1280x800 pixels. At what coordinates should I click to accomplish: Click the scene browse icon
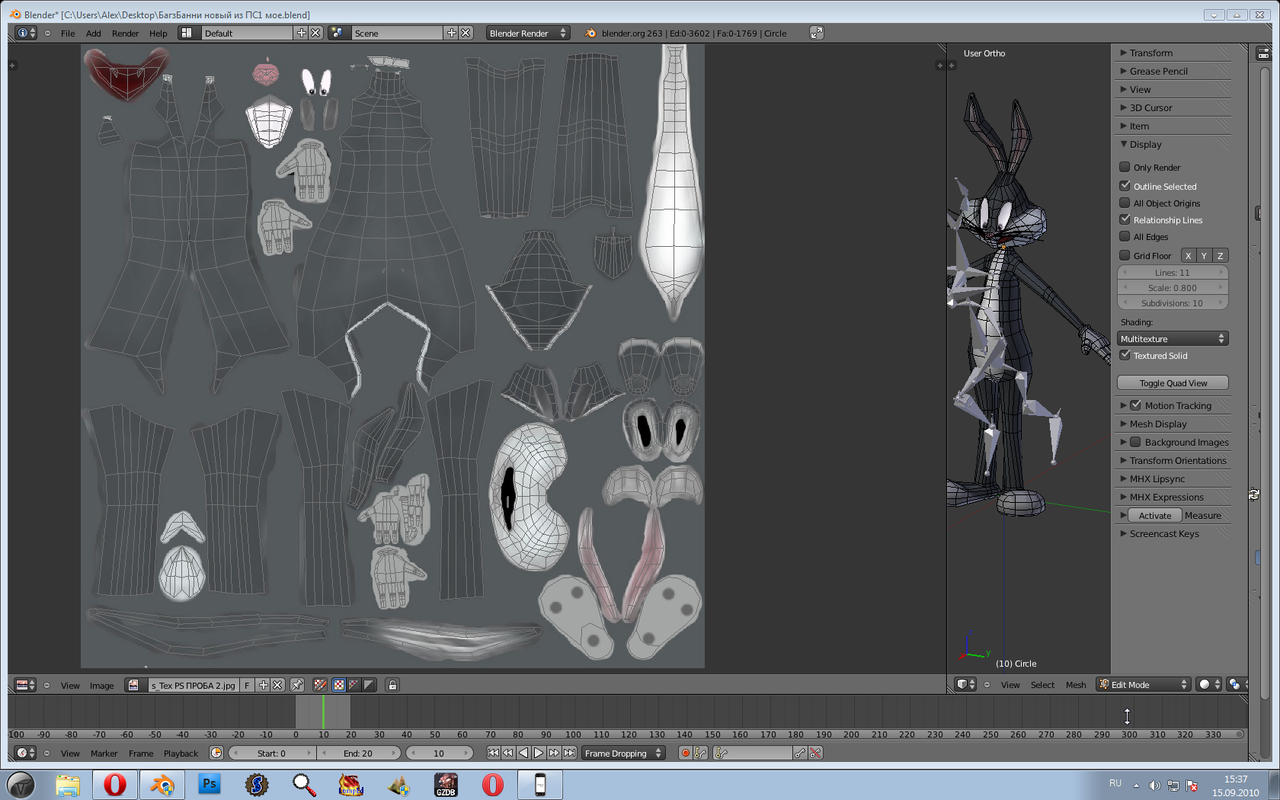pos(339,33)
